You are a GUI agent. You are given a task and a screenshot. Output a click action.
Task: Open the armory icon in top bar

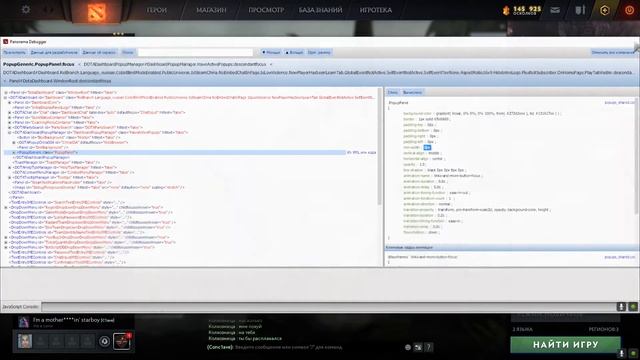(580, 10)
